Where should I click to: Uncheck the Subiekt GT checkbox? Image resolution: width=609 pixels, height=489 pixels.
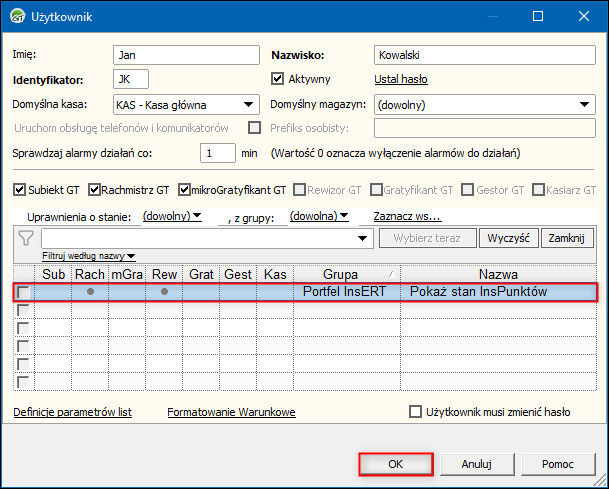(x=20, y=189)
